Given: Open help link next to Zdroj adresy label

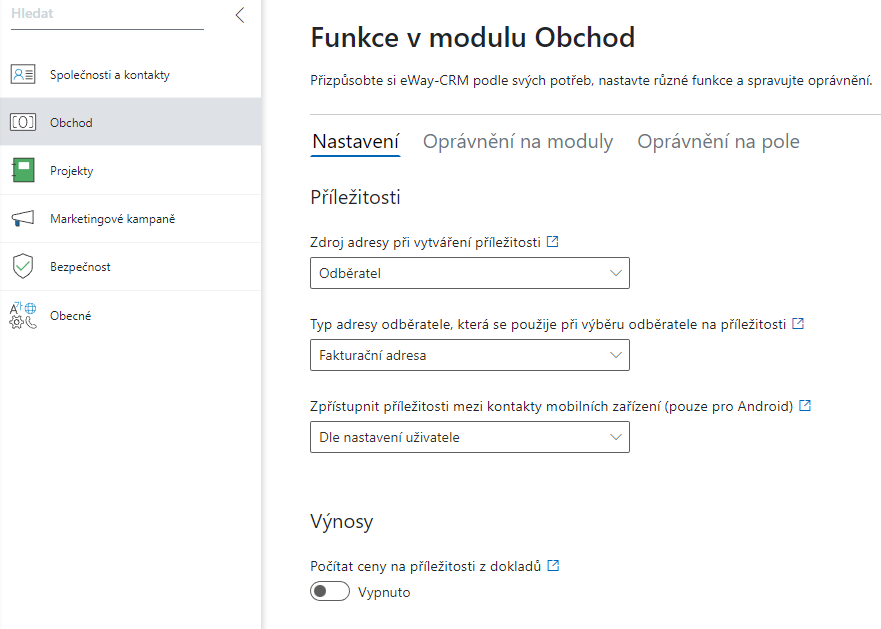Looking at the screenshot, I should pyautogui.click(x=553, y=242).
